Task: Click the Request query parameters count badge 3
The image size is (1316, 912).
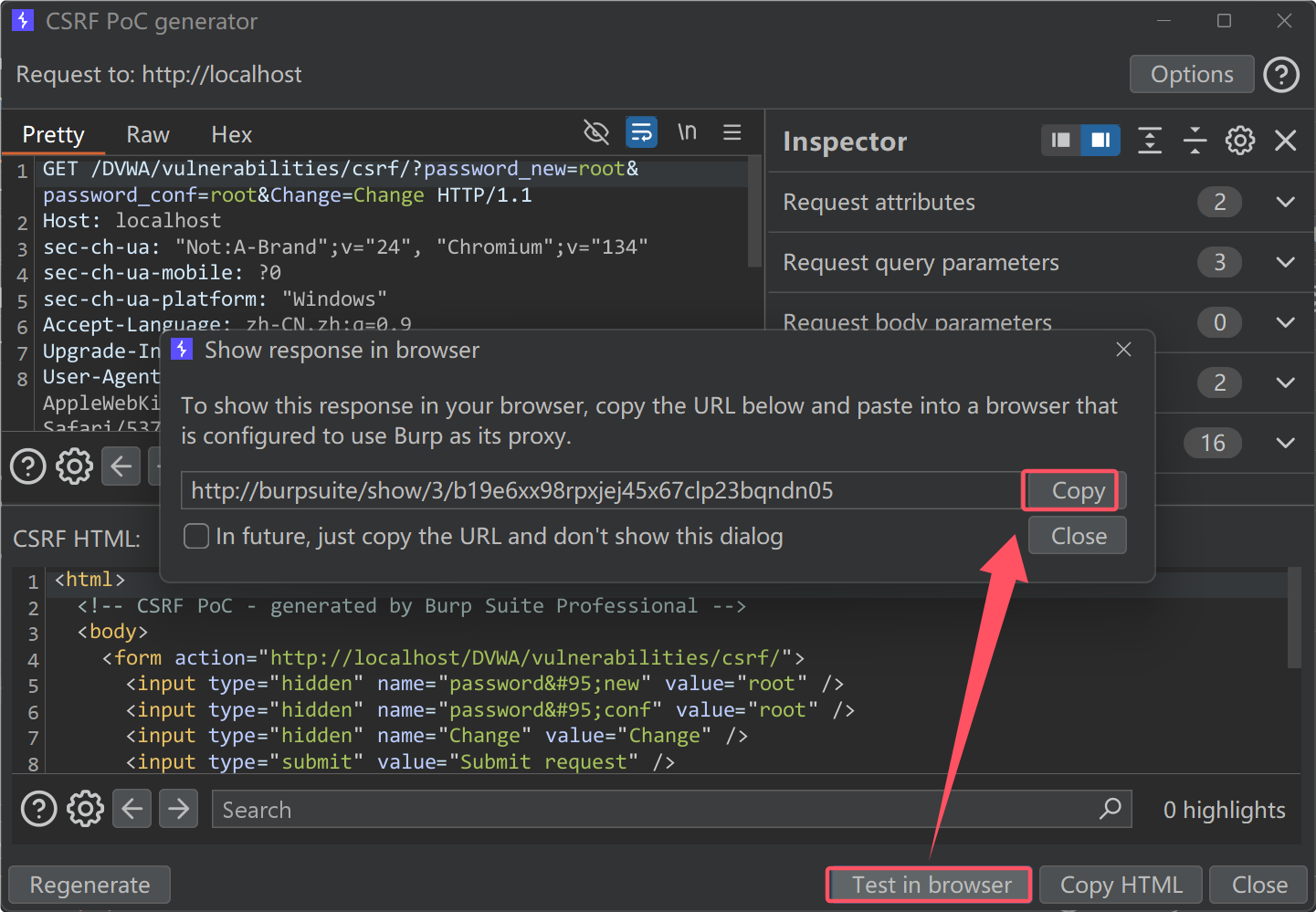Action: click(1219, 263)
